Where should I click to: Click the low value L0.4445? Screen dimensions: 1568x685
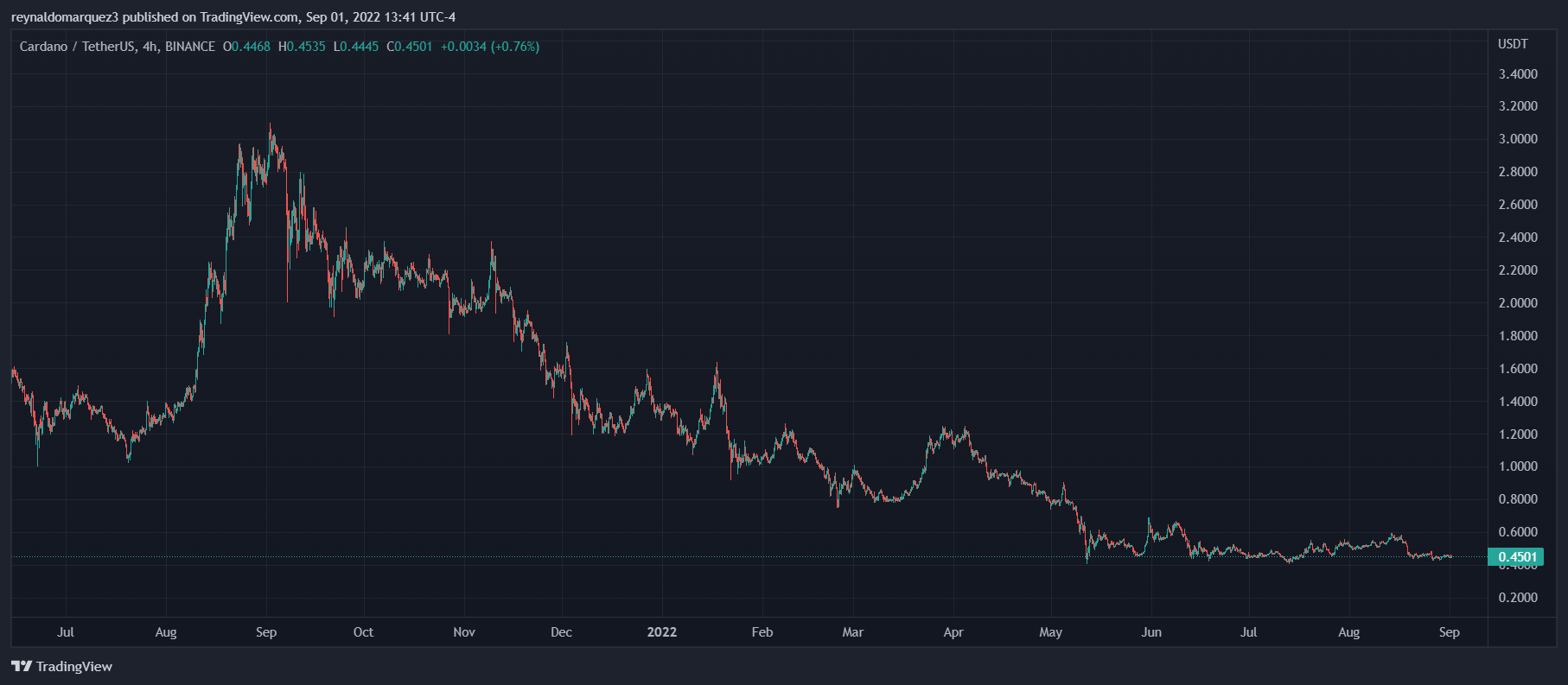point(356,47)
